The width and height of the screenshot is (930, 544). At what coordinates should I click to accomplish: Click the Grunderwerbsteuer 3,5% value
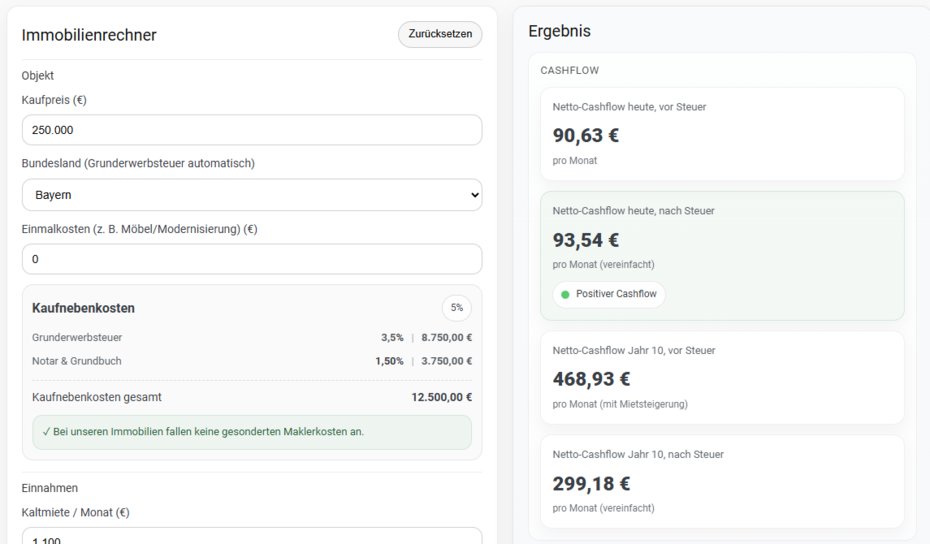392,338
